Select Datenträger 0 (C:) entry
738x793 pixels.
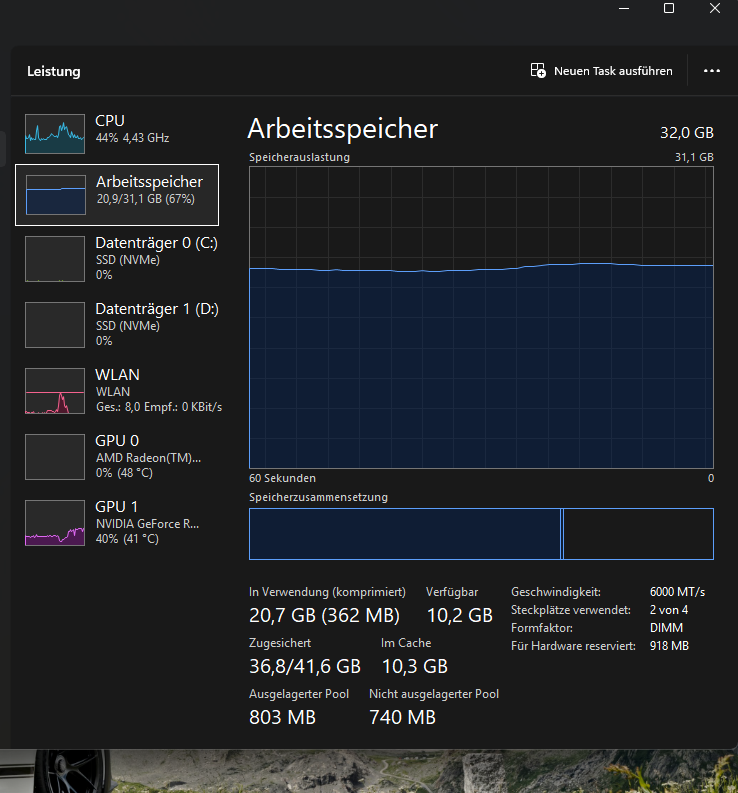pos(117,258)
